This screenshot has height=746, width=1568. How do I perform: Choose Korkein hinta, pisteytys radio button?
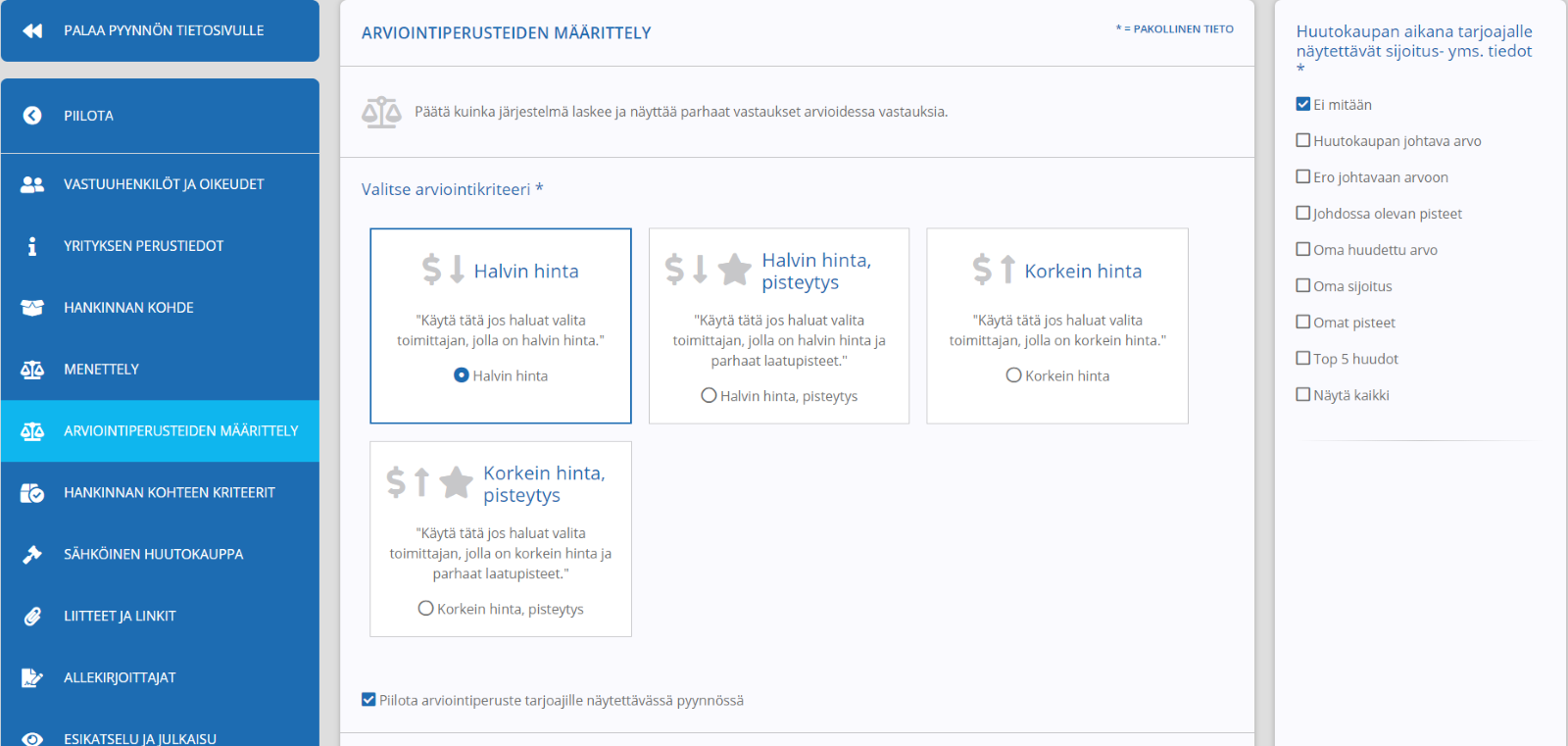(425, 608)
